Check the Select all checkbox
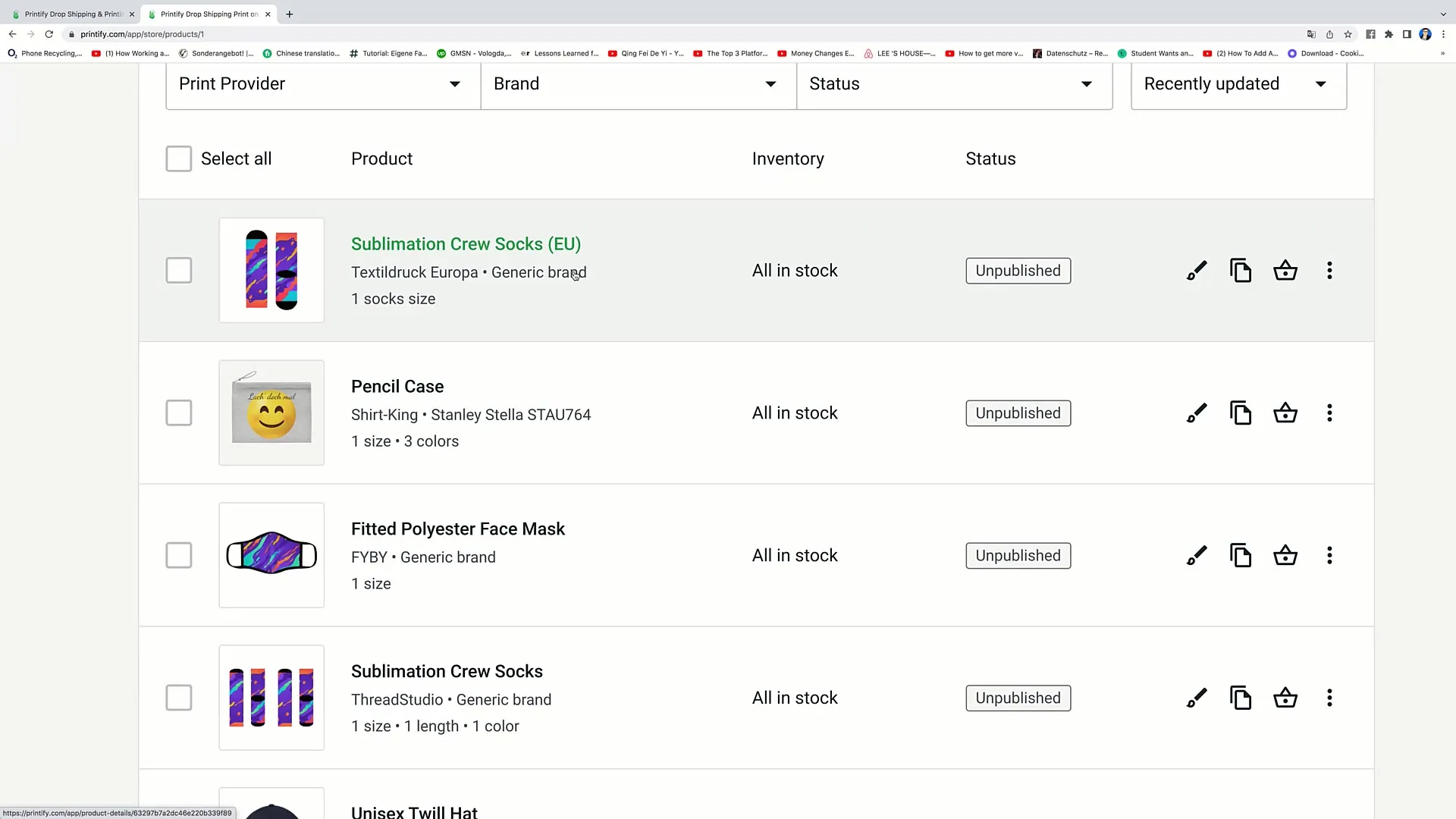Viewport: 1456px width, 819px height. [x=179, y=158]
